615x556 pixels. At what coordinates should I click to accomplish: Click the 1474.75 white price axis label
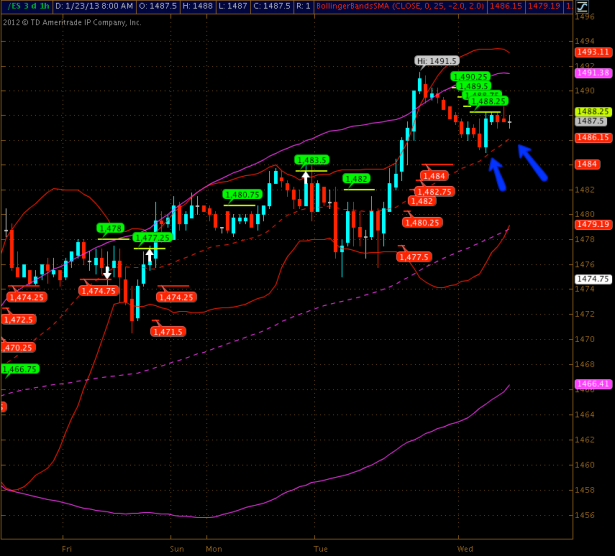click(x=594, y=279)
